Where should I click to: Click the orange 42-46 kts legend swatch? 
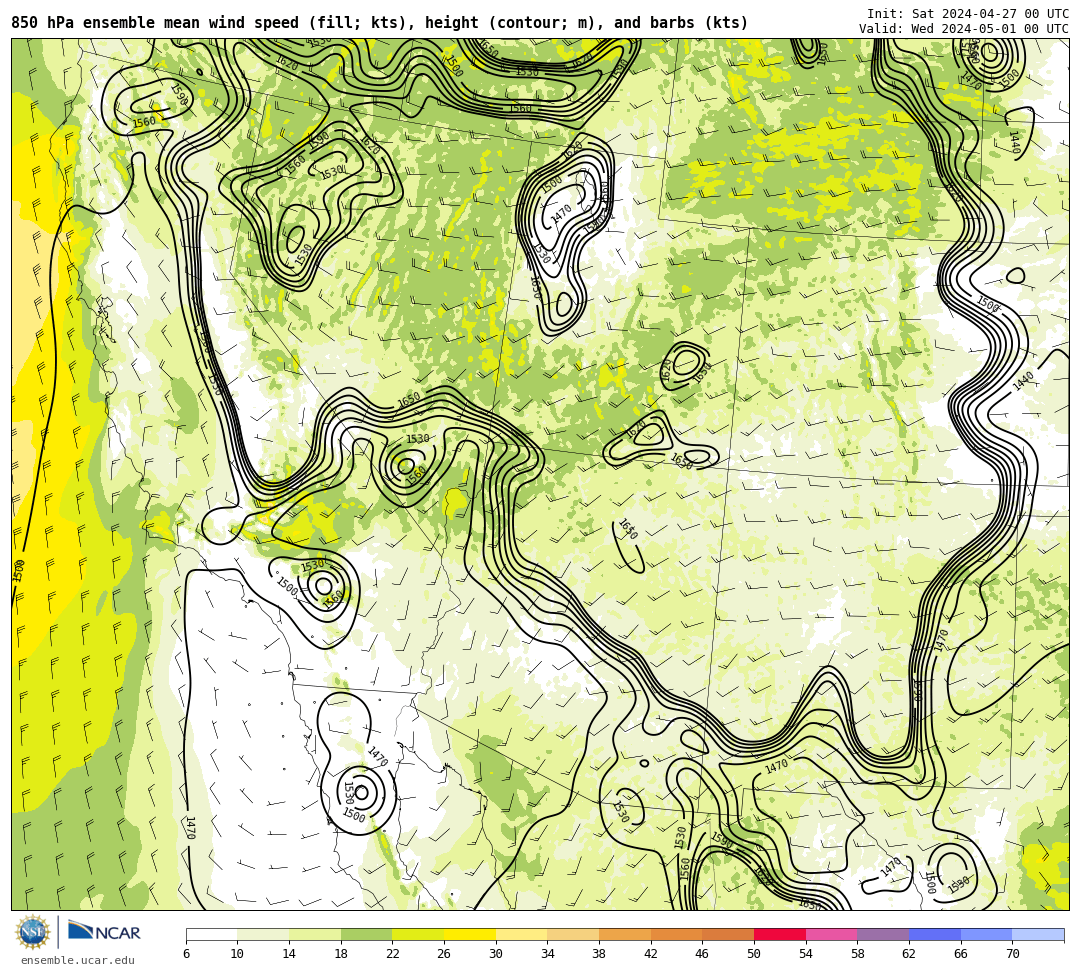(x=676, y=934)
